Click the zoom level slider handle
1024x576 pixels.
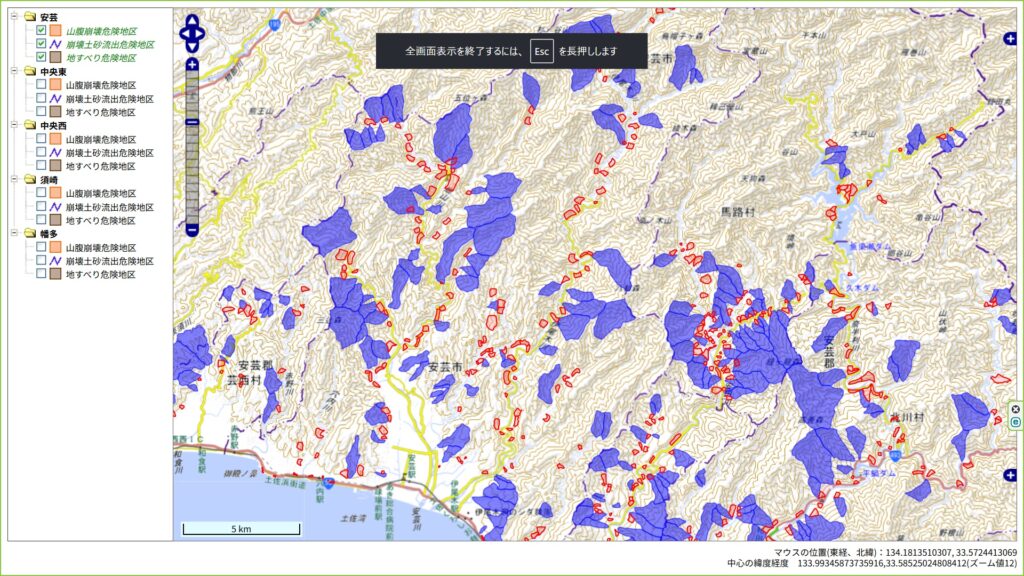191,122
